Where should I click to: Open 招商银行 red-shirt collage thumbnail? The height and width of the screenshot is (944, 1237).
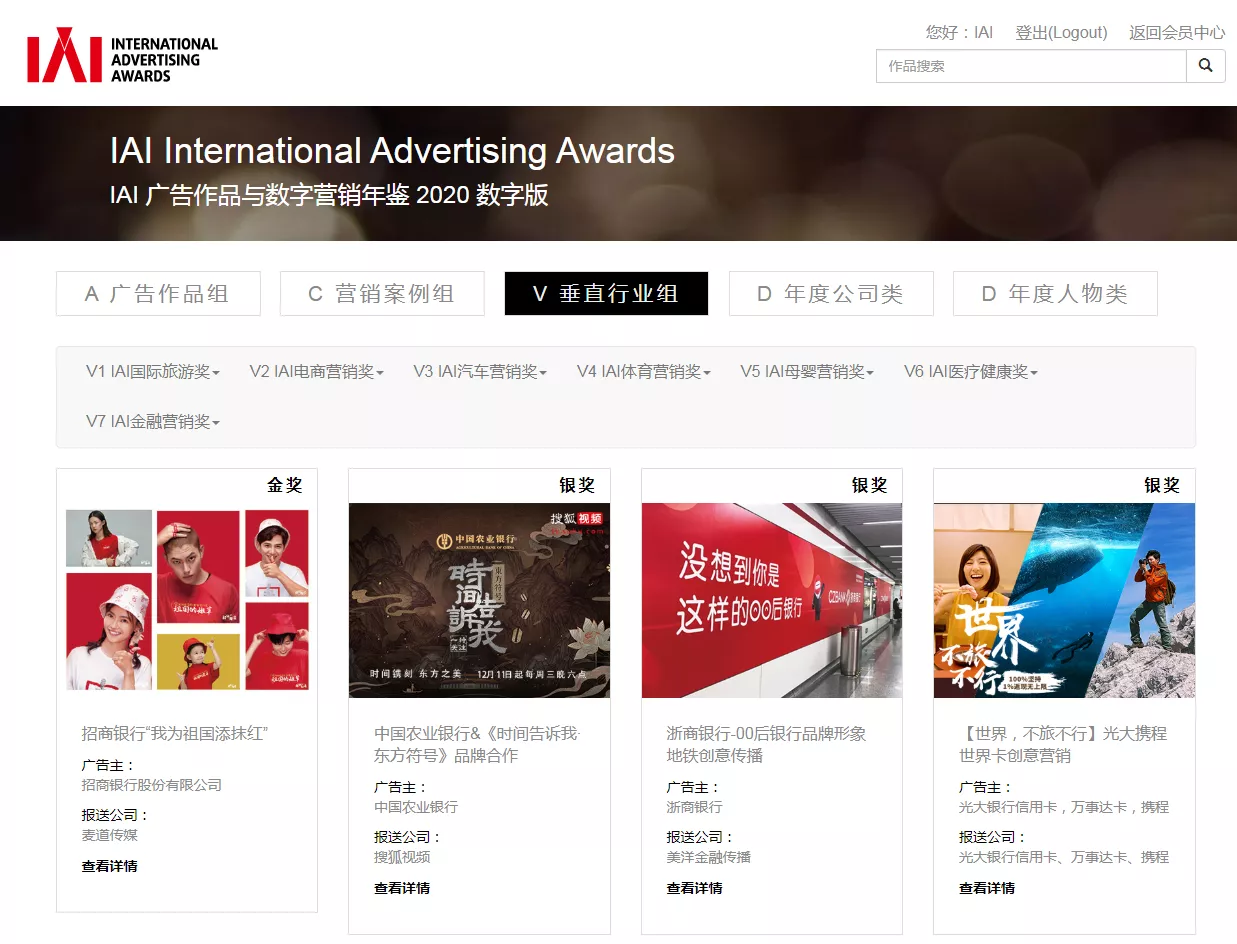pos(187,600)
